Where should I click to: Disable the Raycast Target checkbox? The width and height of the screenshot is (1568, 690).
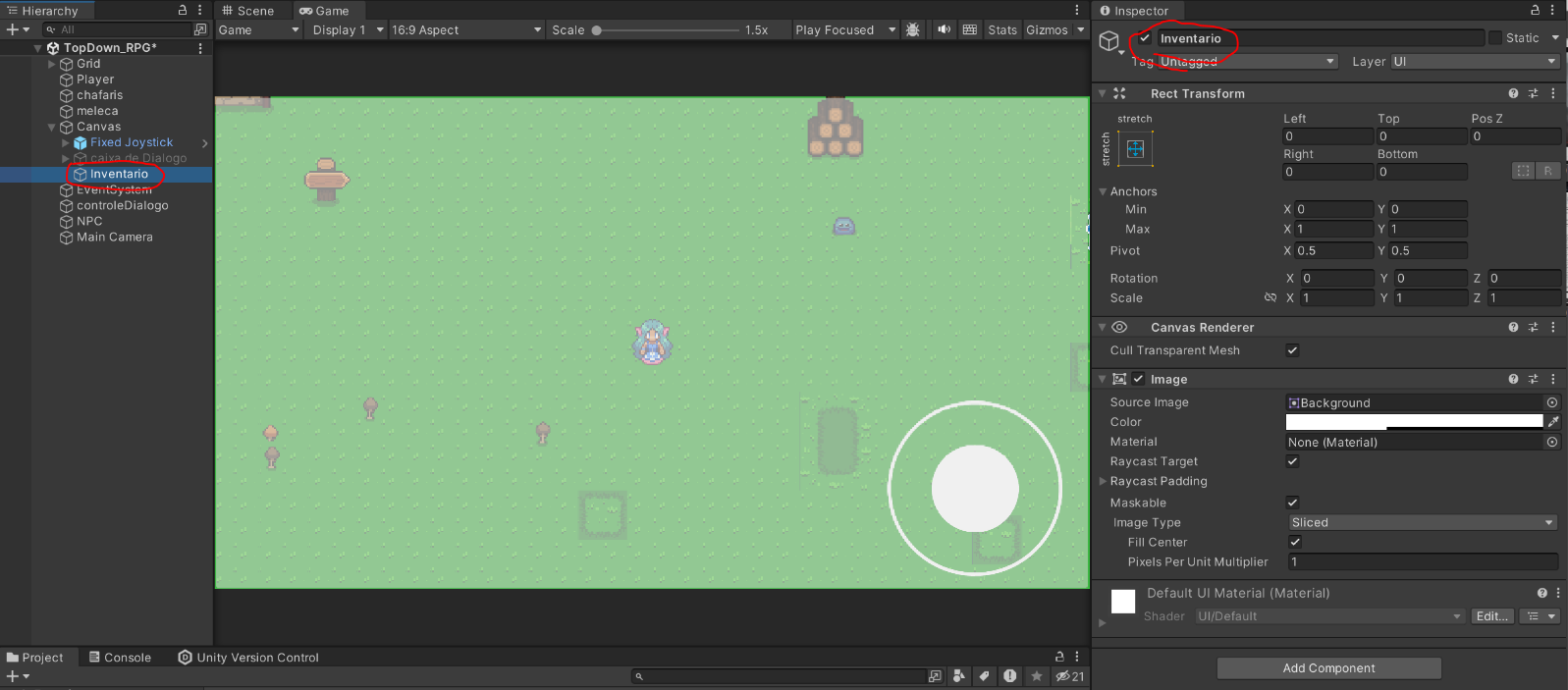pyautogui.click(x=1292, y=461)
